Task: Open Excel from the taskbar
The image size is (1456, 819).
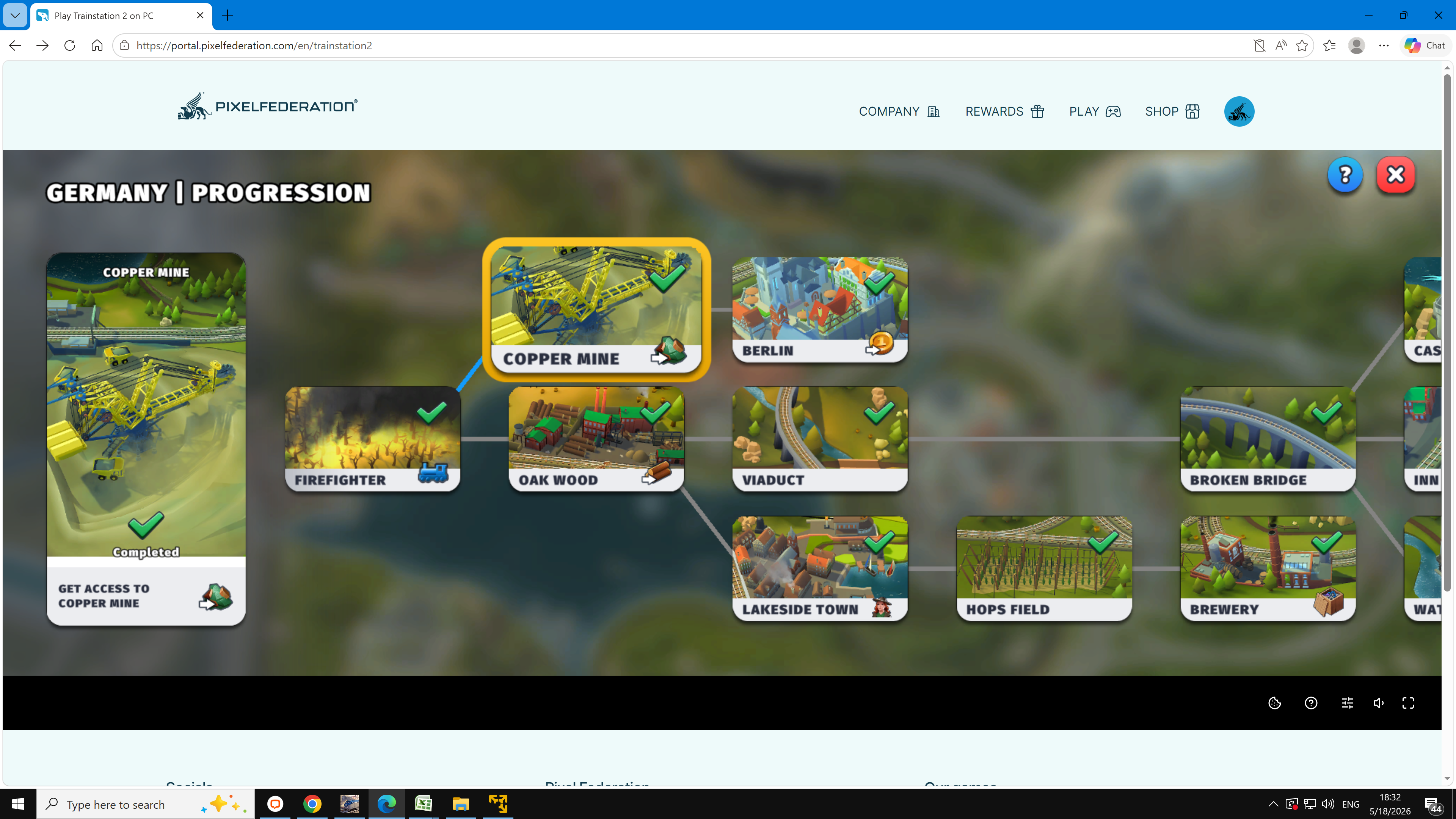Action: 424,804
